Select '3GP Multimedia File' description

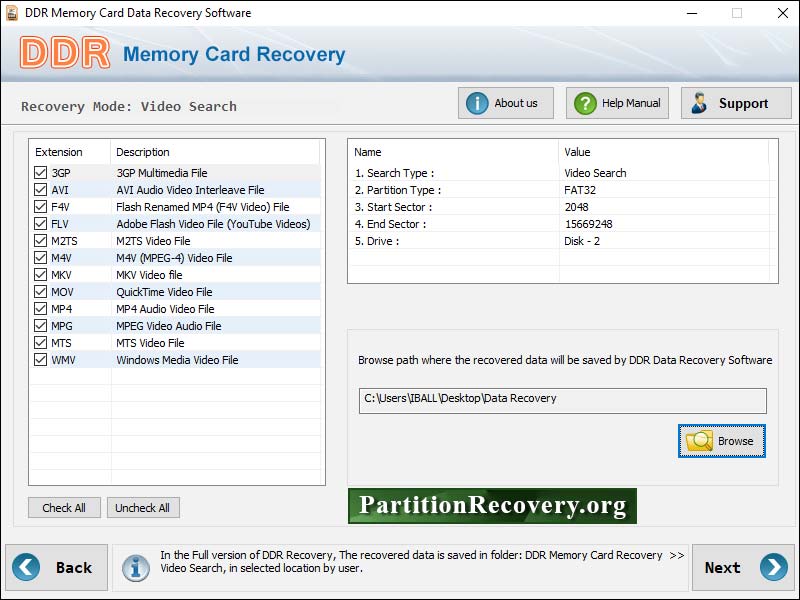click(x=162, y=173)
